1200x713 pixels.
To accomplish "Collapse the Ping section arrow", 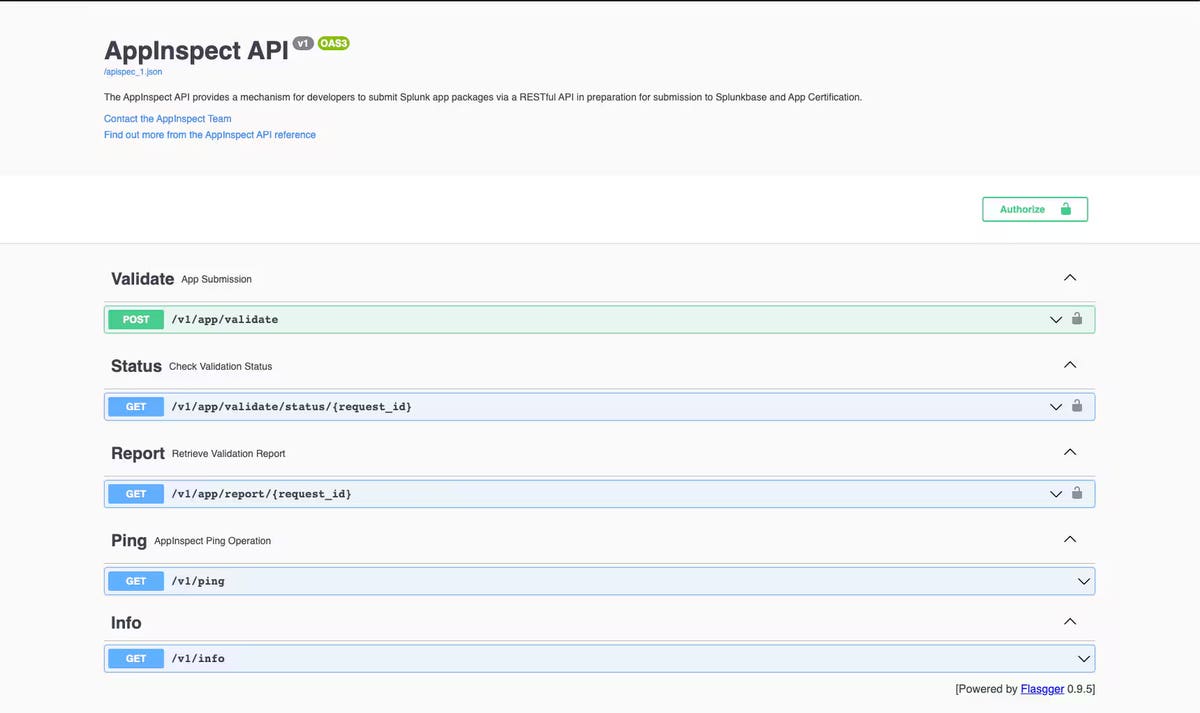I will point(1070,539).
